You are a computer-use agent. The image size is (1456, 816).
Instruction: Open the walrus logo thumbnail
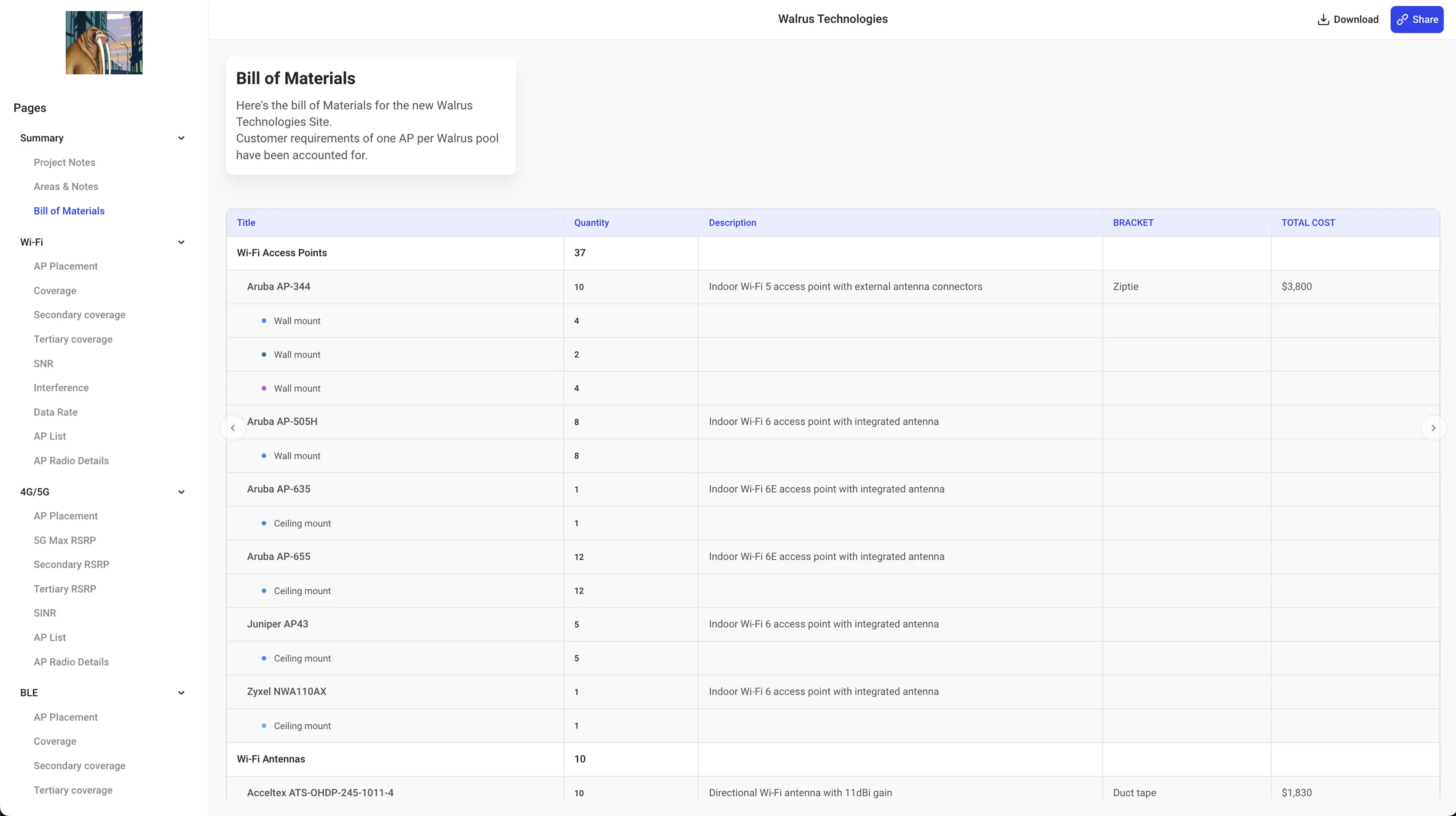pos(104,43)
